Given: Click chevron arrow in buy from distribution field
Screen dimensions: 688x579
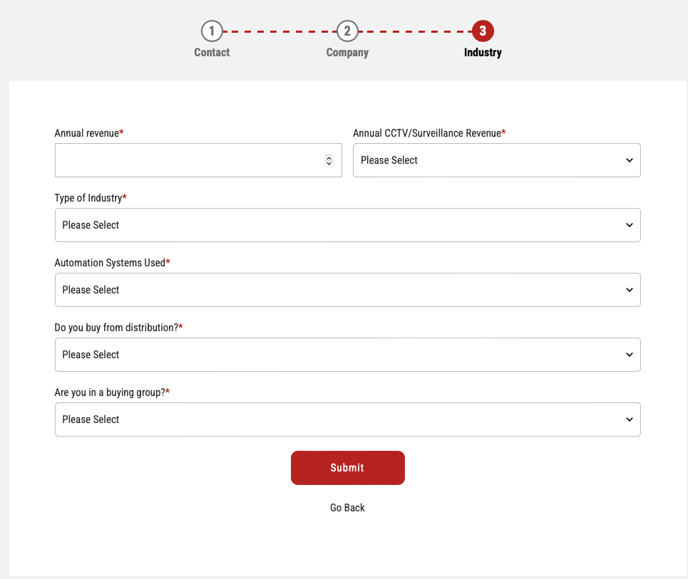Looking at the screenshot, I should [629, 355].
